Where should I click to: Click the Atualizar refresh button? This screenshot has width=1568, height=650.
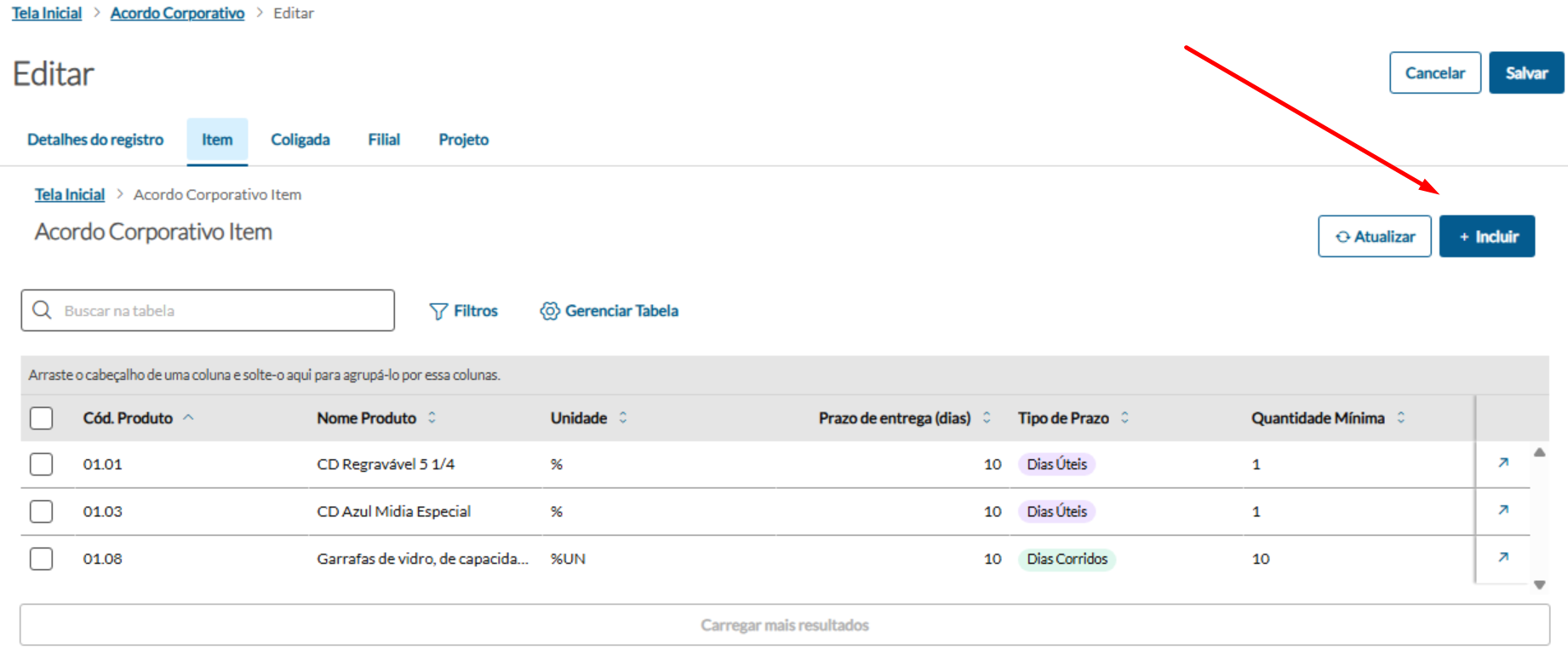(1374, 237)
